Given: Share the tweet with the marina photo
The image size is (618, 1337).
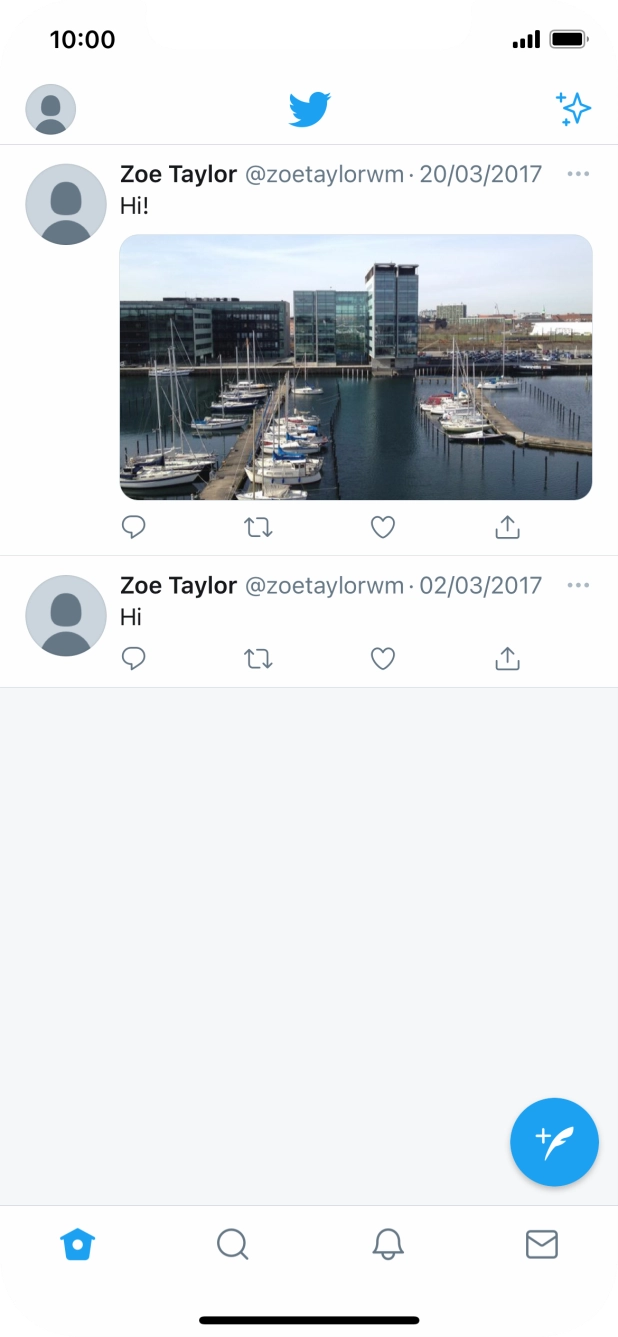Looking at the screenshot, I should [x=507, y=527].
